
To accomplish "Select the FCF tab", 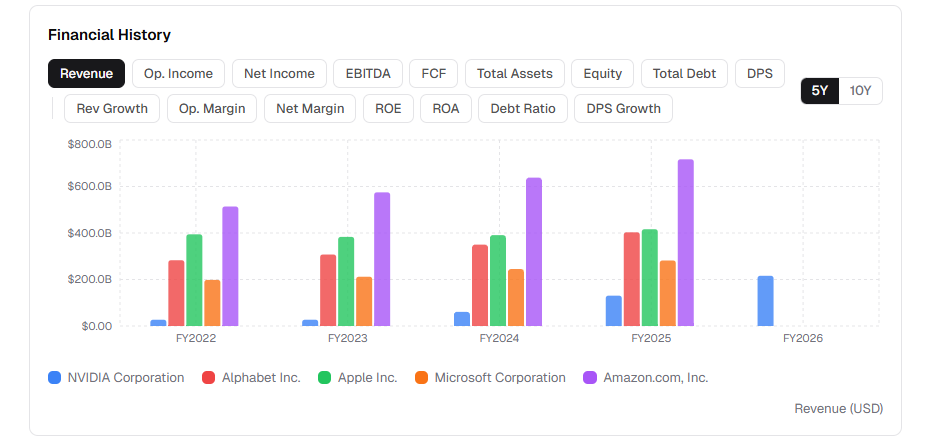I will tap(434, 73).
